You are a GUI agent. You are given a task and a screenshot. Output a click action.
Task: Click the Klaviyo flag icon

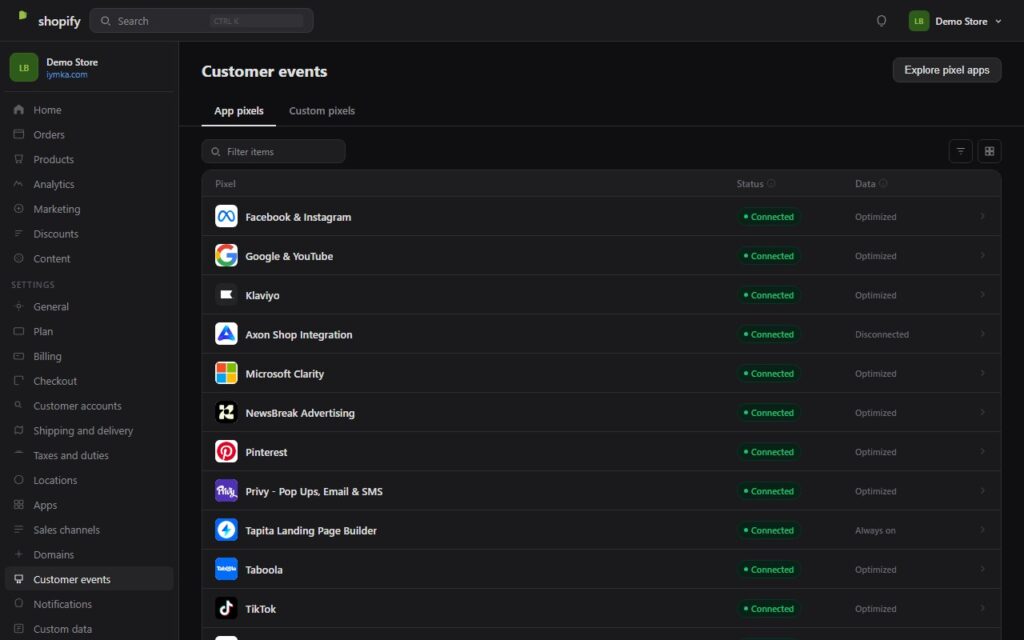click(226, 295)
